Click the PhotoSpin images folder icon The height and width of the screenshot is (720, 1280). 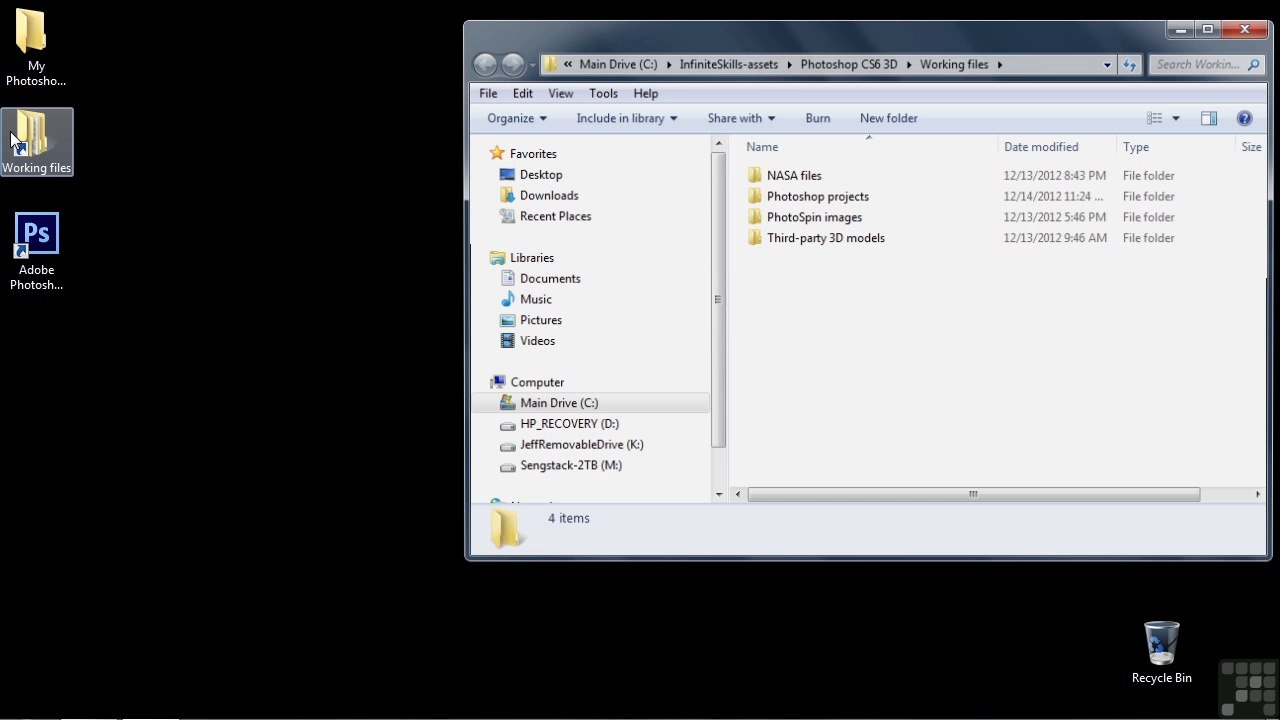click(x=755, y=217)
